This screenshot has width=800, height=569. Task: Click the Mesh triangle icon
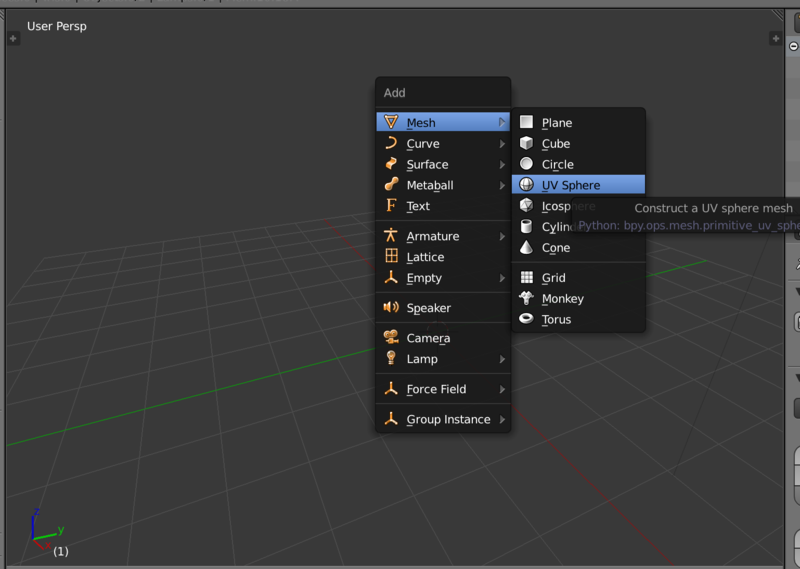coord(391,122)
